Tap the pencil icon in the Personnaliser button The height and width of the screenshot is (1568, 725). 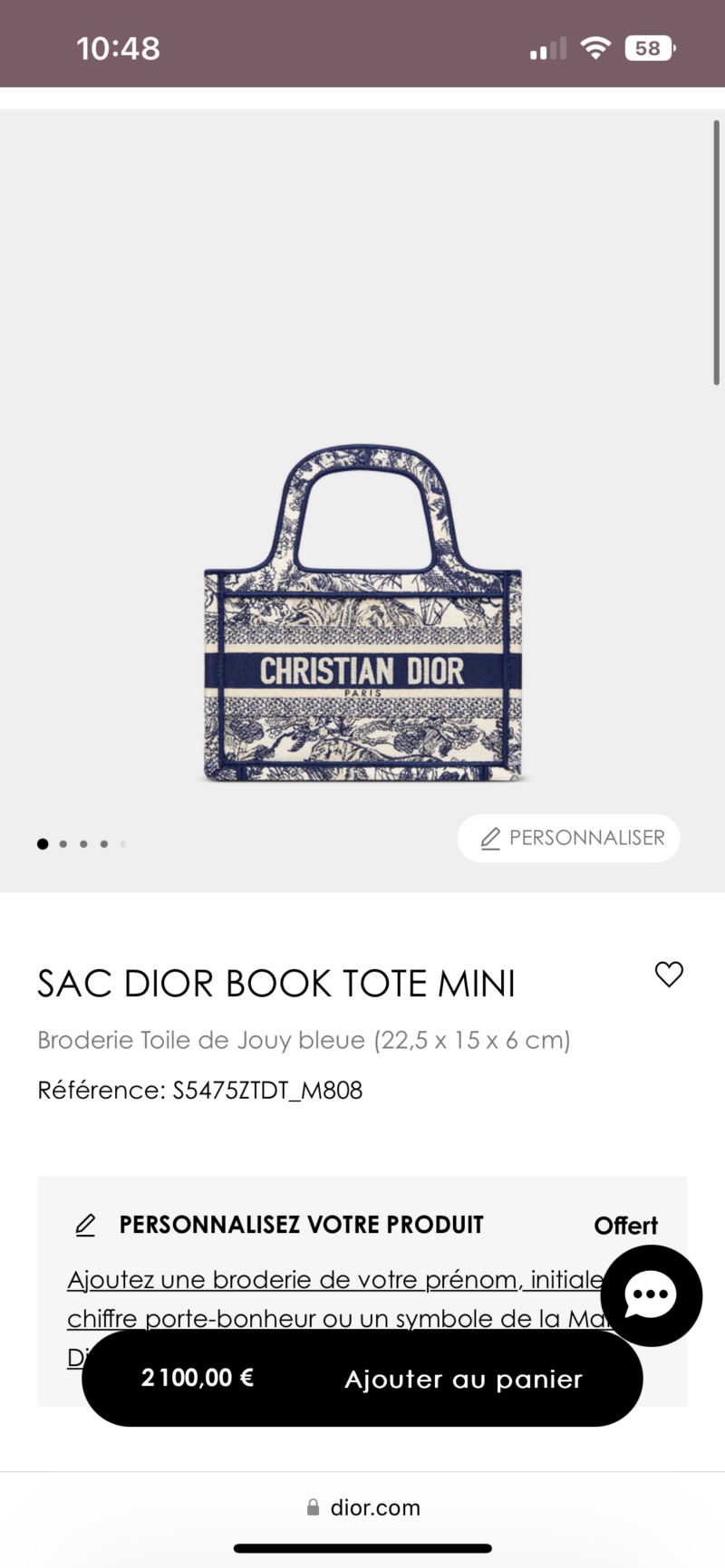click(x=490, y=838)
